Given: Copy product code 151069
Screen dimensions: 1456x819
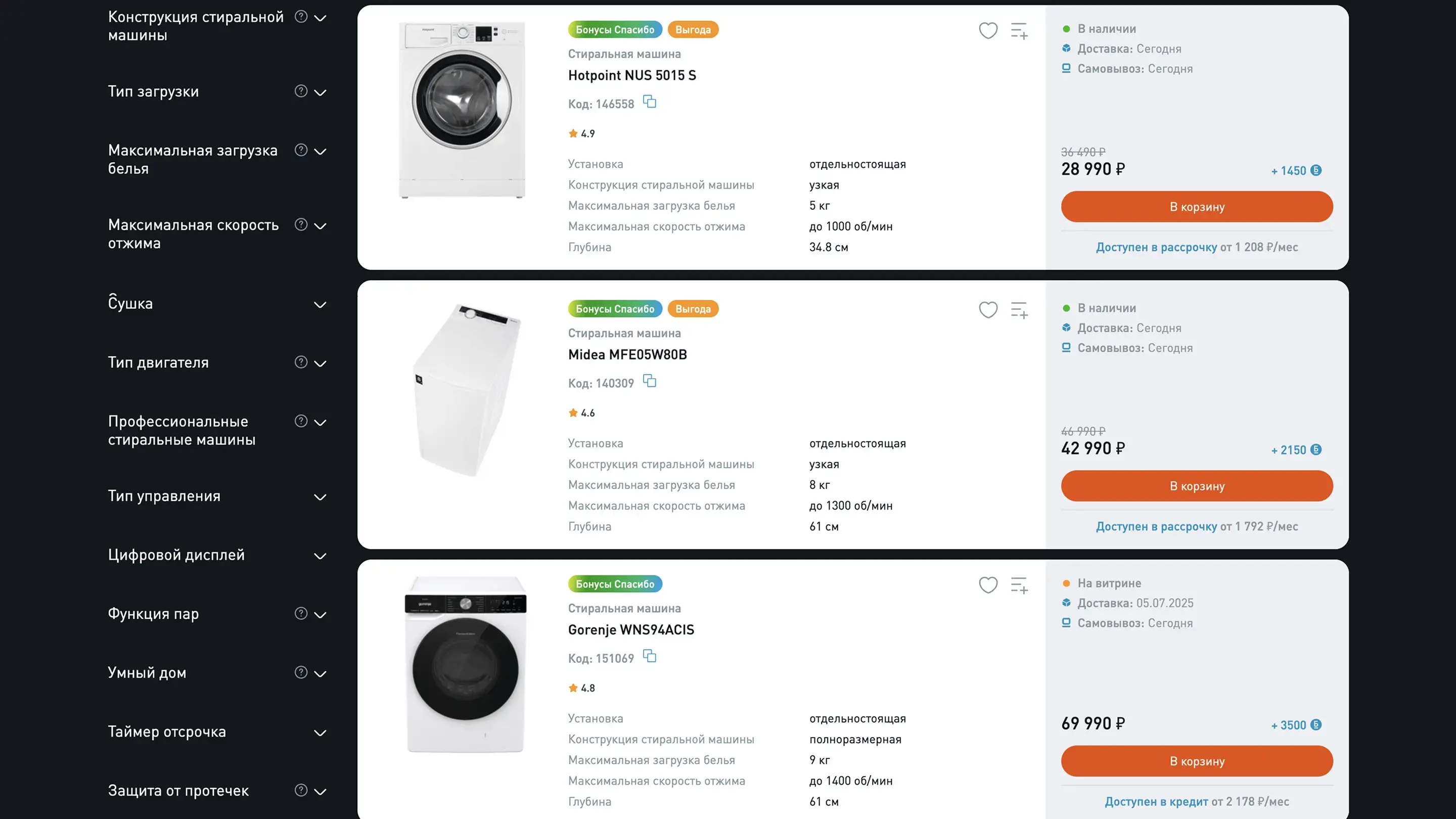Looking at the screenshot, I should coord(650,657).
